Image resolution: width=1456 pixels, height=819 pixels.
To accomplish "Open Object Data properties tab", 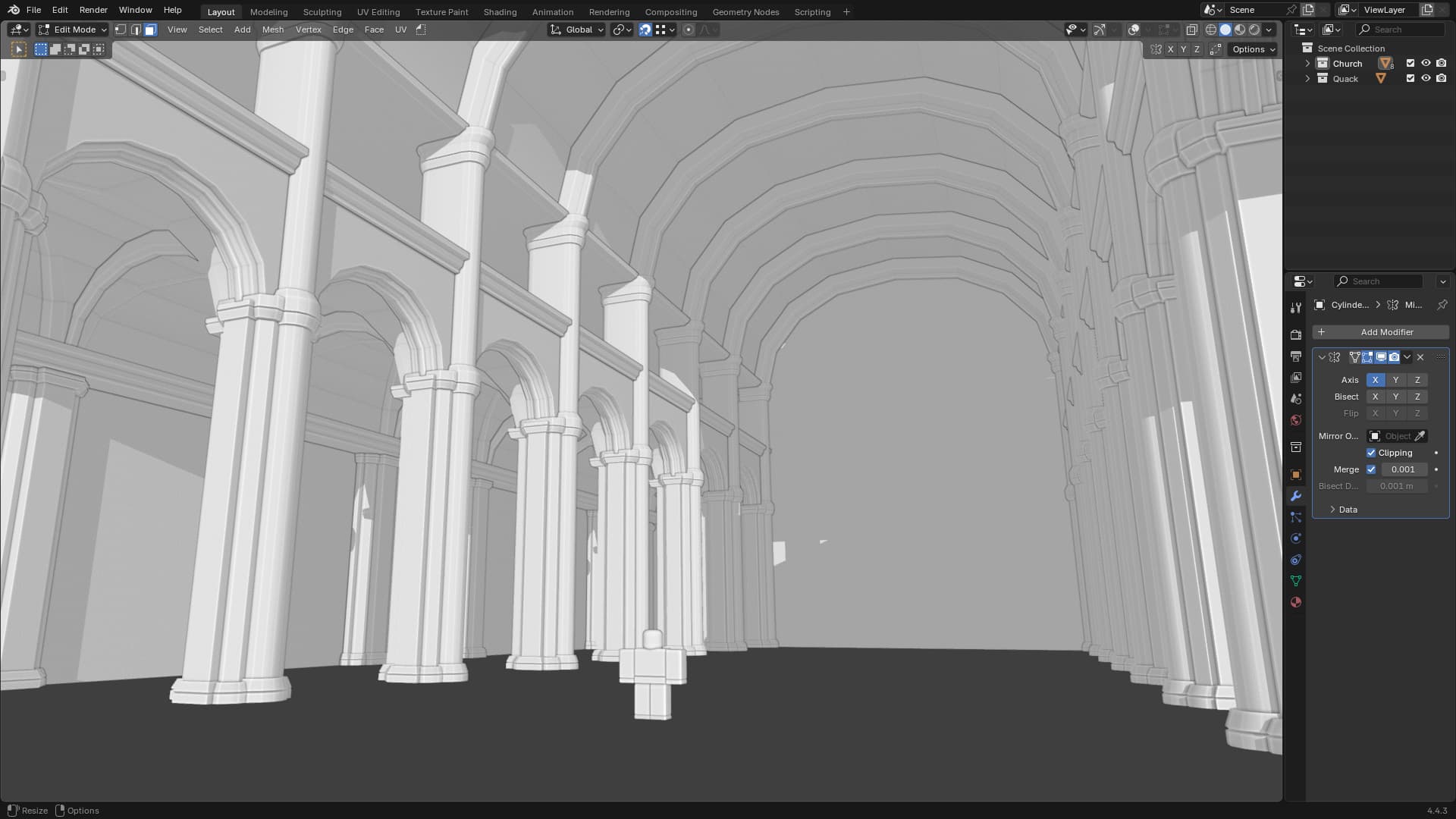I will coord(1296,581).
